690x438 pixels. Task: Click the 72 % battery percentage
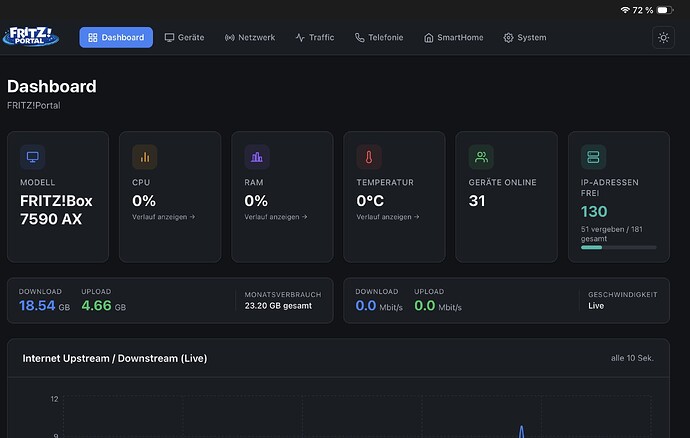tap(642, 10)
